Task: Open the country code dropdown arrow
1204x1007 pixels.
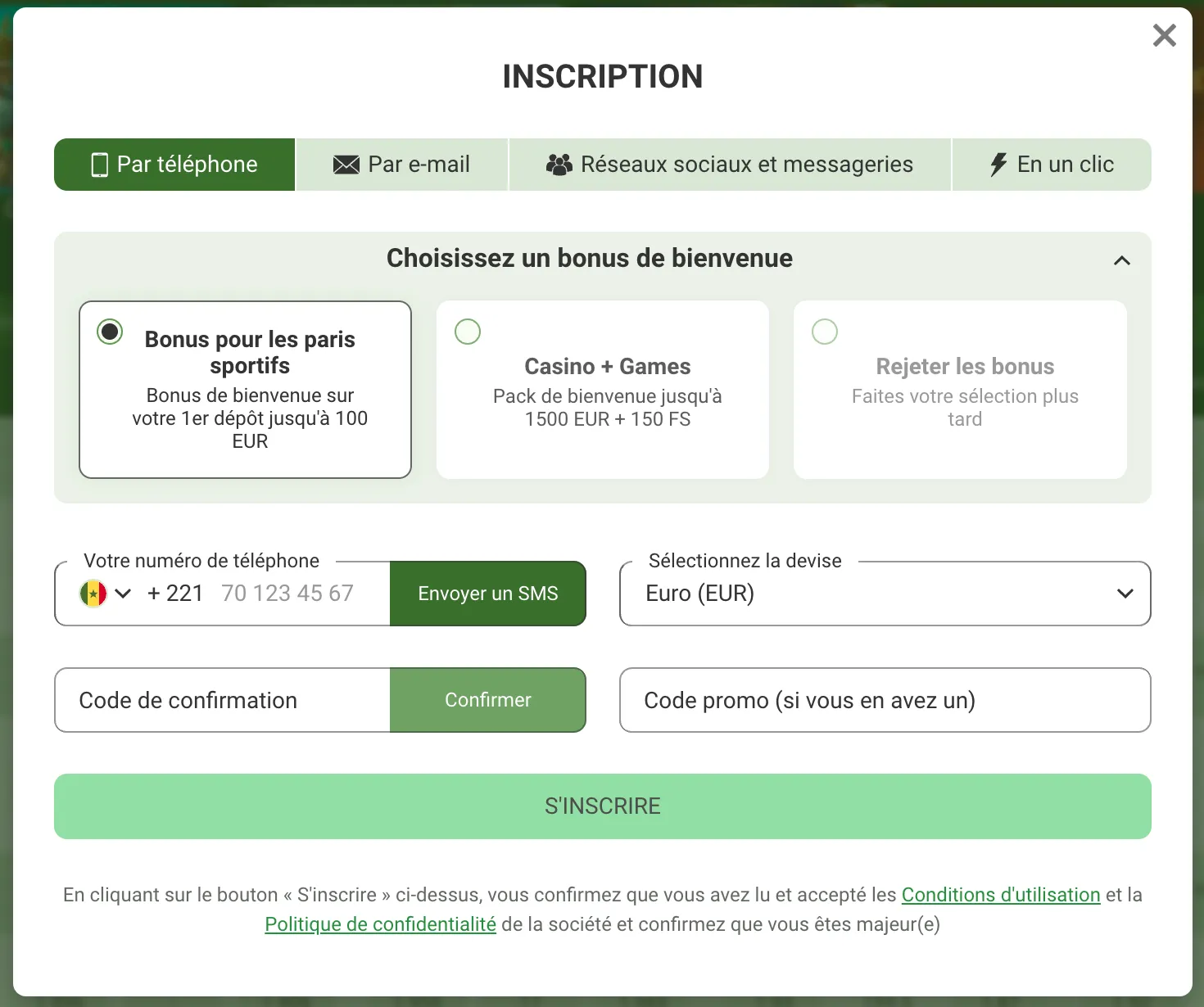Action: point(123,594)
